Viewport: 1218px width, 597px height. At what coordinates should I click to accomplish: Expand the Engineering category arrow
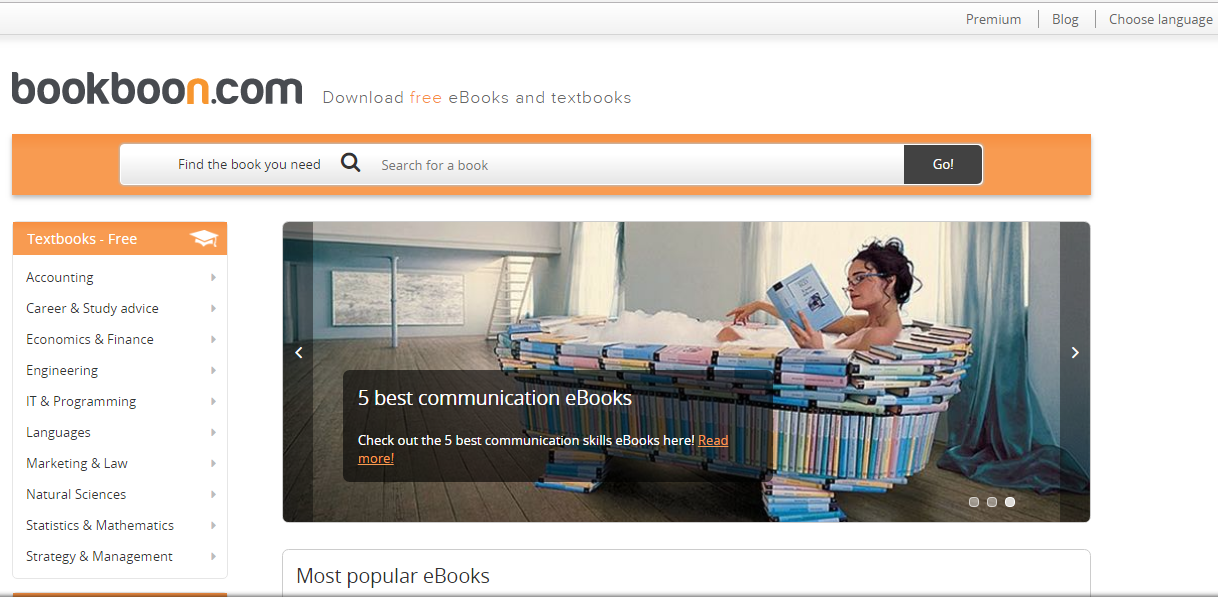tap(213, 370)
